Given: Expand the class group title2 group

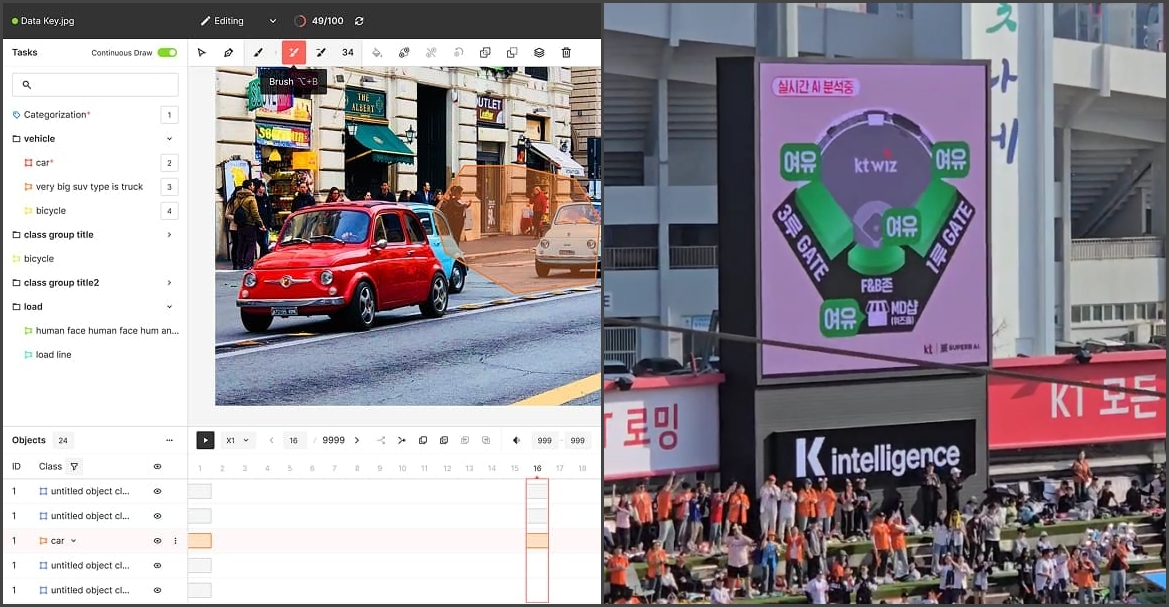Looking at the screenshot, I should (169, 283).
